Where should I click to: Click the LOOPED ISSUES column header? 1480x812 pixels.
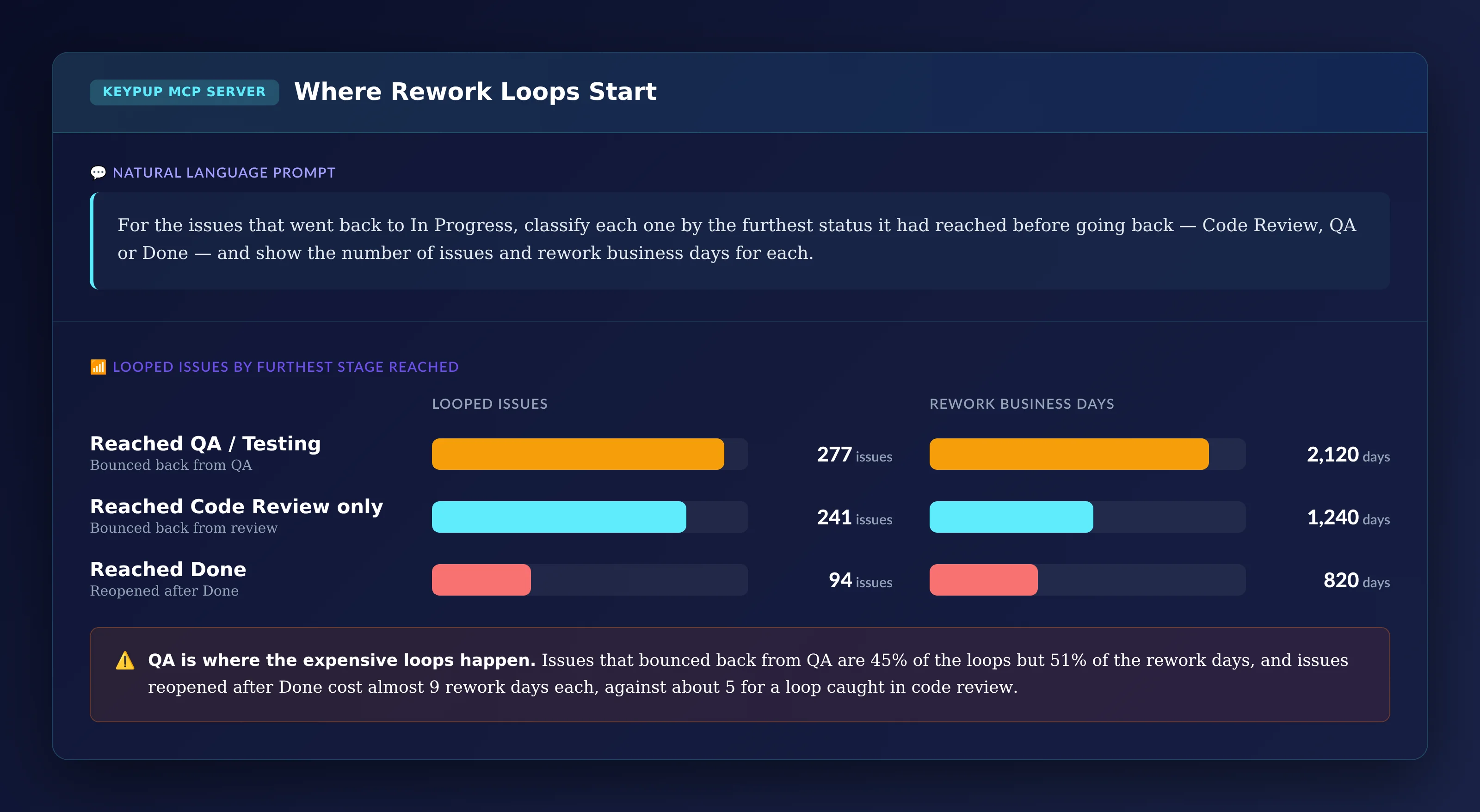click(489, 404)
